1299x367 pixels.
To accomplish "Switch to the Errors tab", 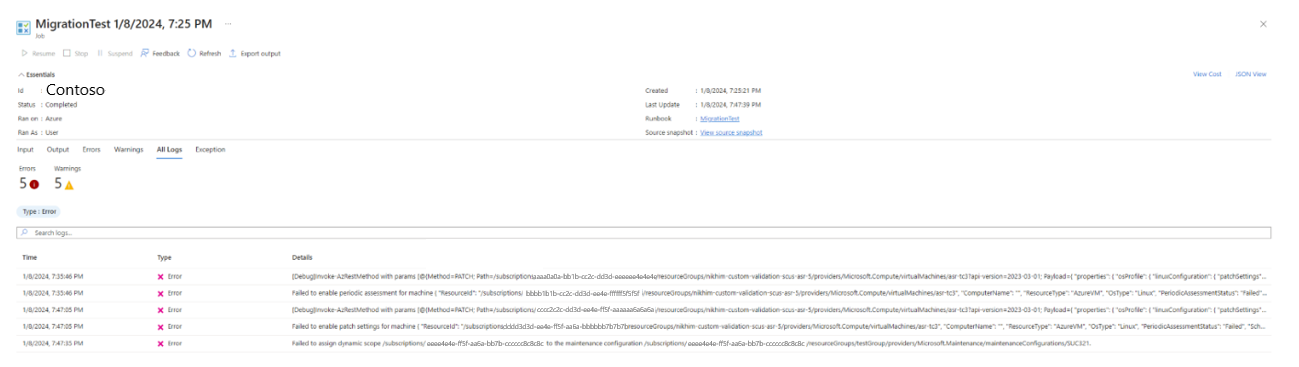I will (x=91, y=149).
